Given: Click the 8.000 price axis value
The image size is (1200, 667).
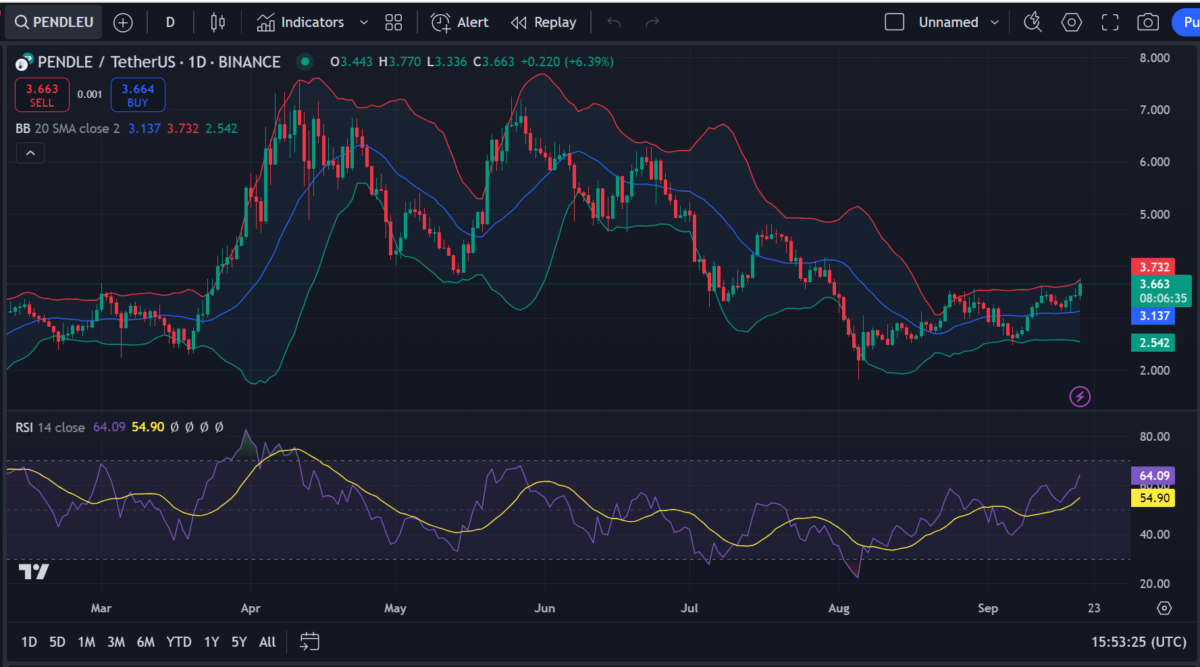Looking at the screenshot, I should pyautogui.click(x=1155, y=58).
